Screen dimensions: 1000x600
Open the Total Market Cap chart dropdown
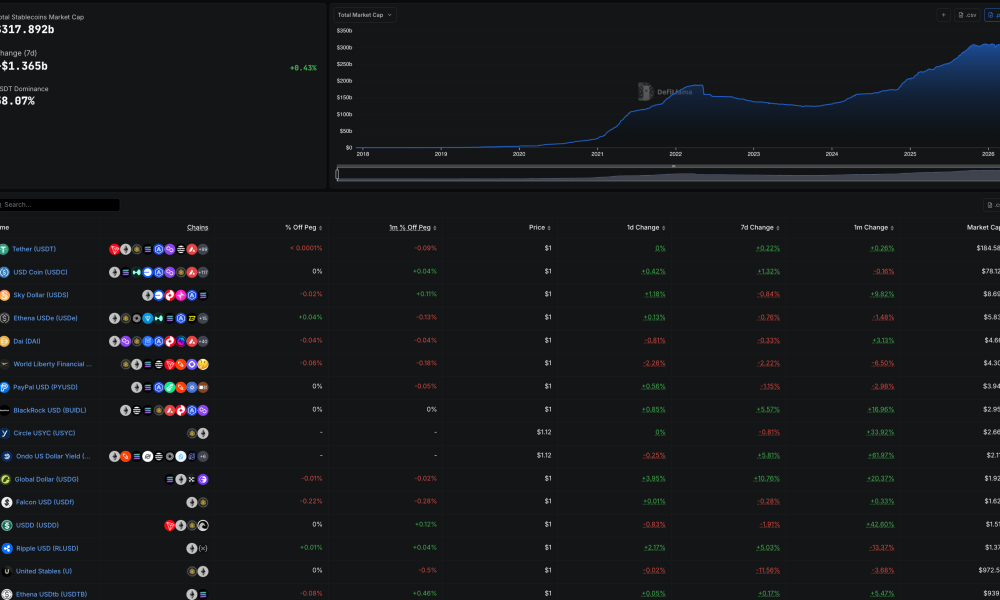364,14
